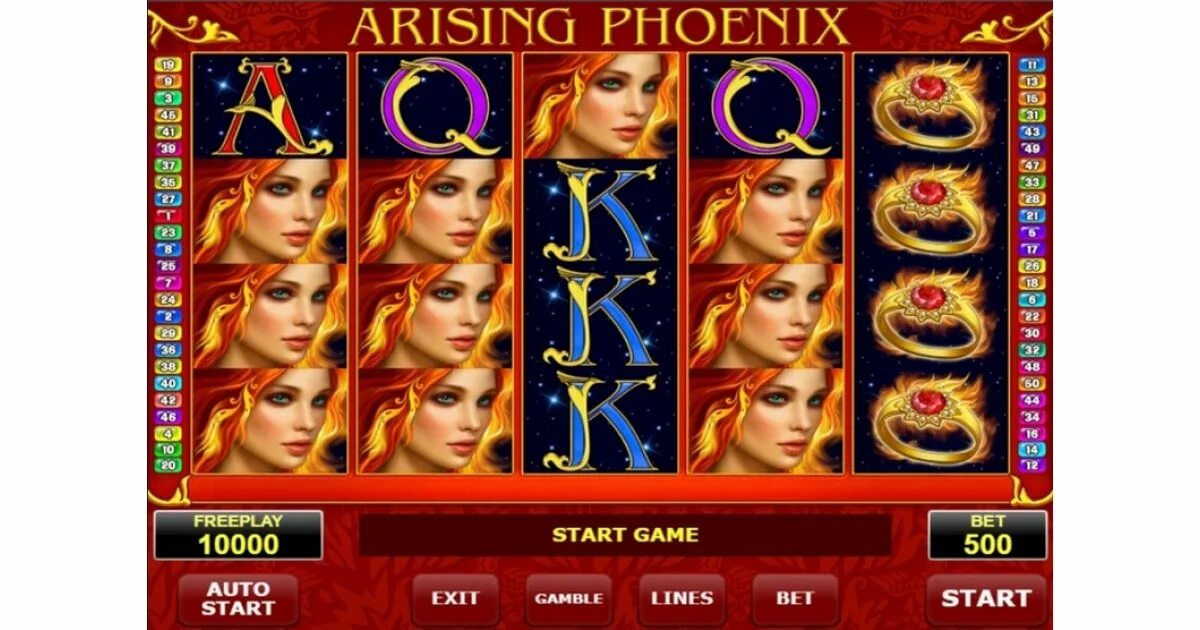Click payline 12 indicator at bottom right
Image resolution: width=1200 pixels, height=630 pixels.
tap(1031, 465)
